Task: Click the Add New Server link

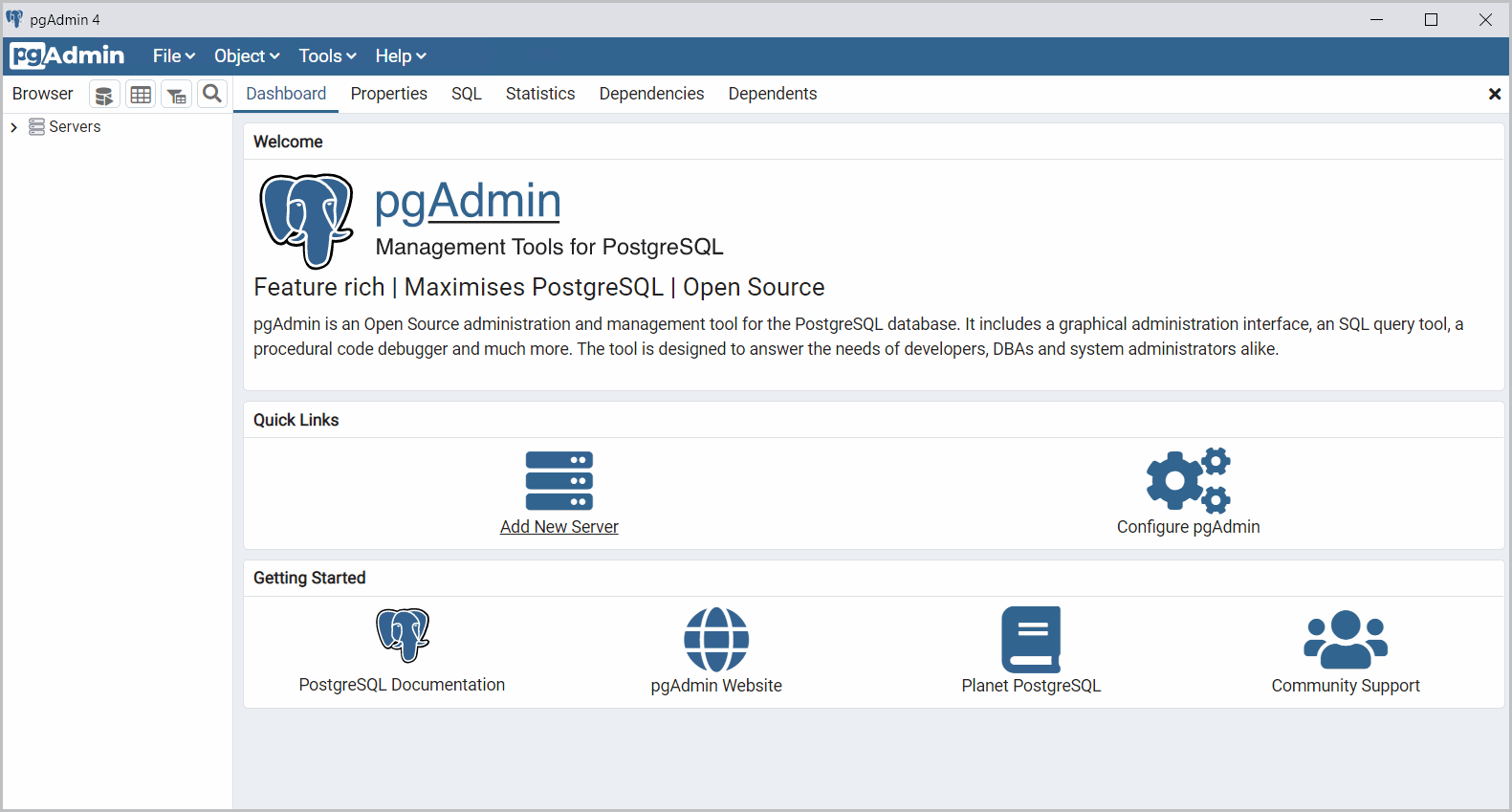Action: (x=559, y=527)
